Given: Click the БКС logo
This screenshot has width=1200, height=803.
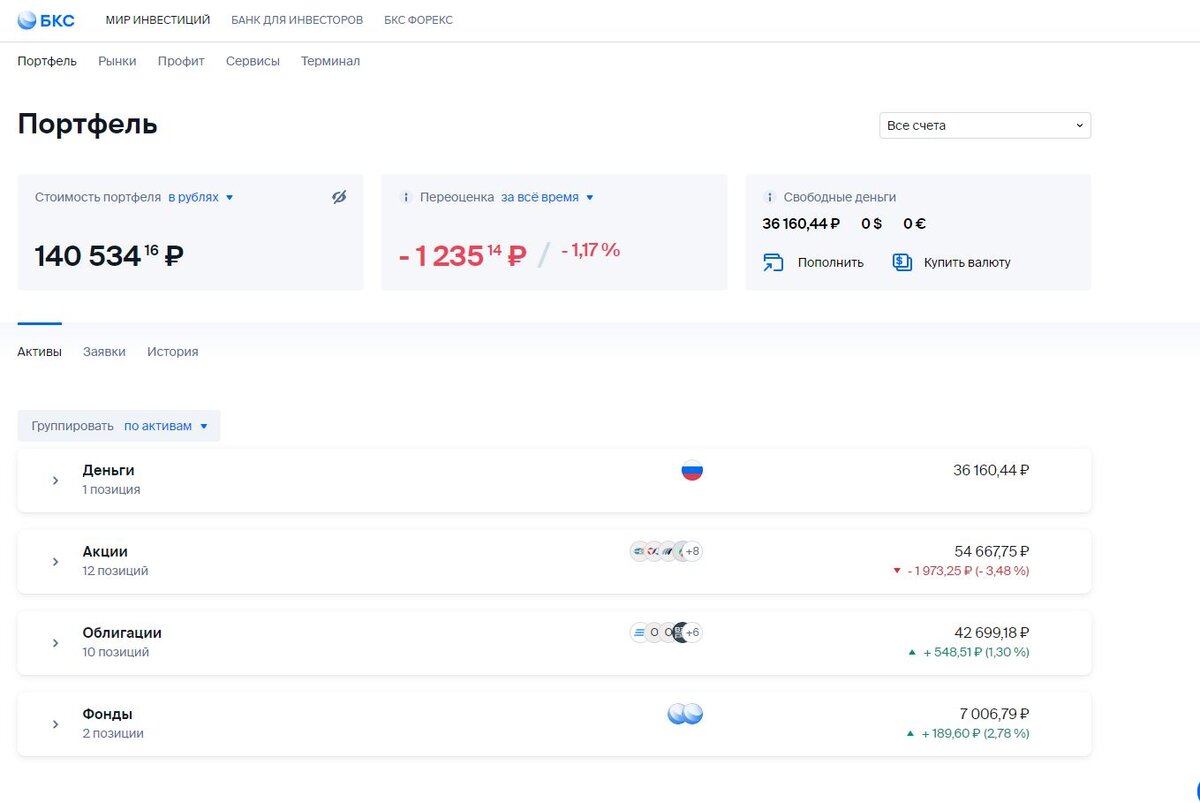Looking at the screenshot, I should (x=46, y=20).
